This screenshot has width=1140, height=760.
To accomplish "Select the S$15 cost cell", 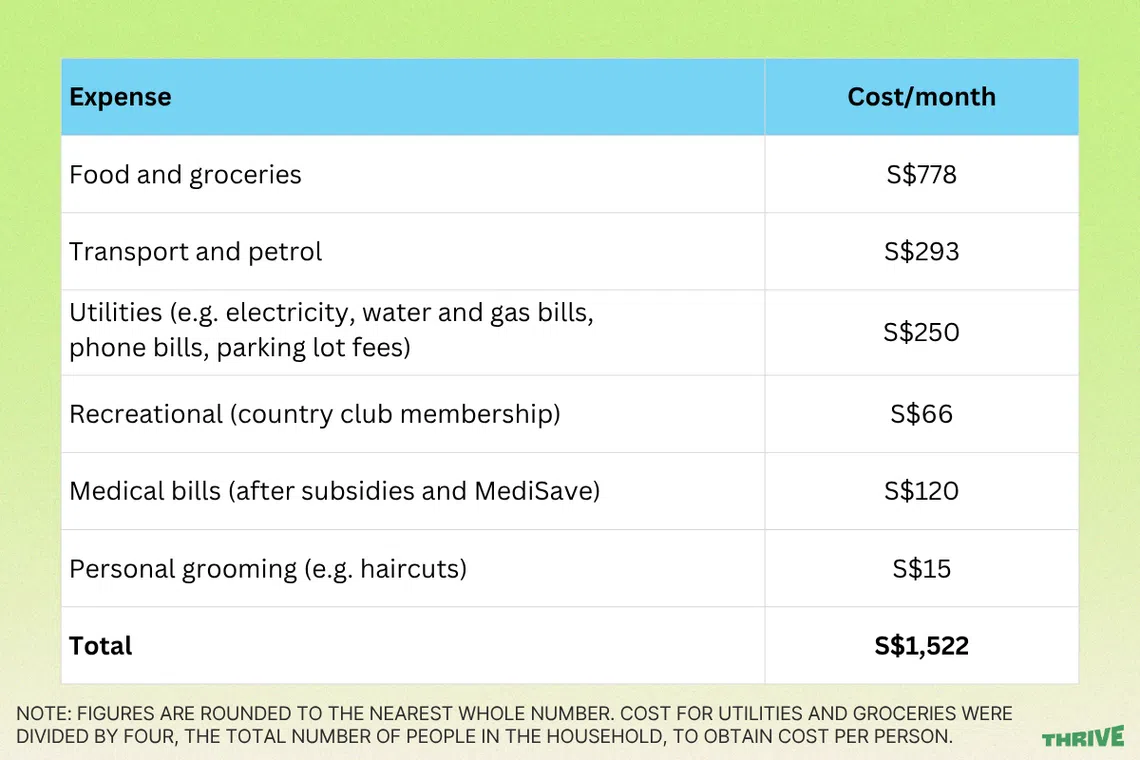I will click(921, 569).
